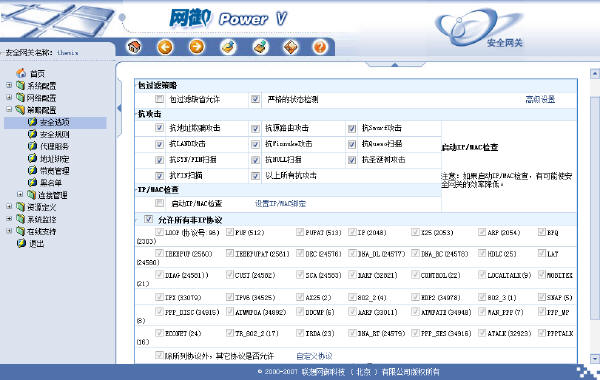
Task: Open the 设置IP/MAC绑定 link
Action: [280, 204]
